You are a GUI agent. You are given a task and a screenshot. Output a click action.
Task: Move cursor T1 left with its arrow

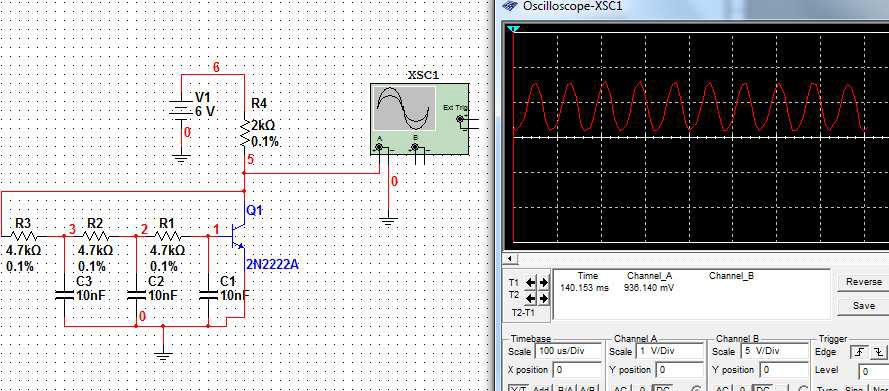(x=531, y=282)
